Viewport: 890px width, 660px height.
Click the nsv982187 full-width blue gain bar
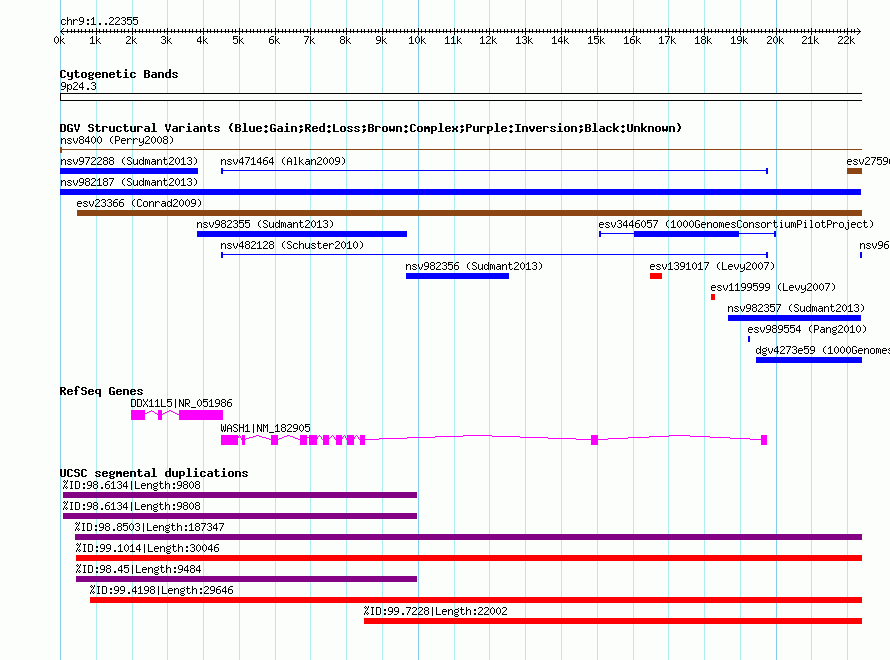461,192
